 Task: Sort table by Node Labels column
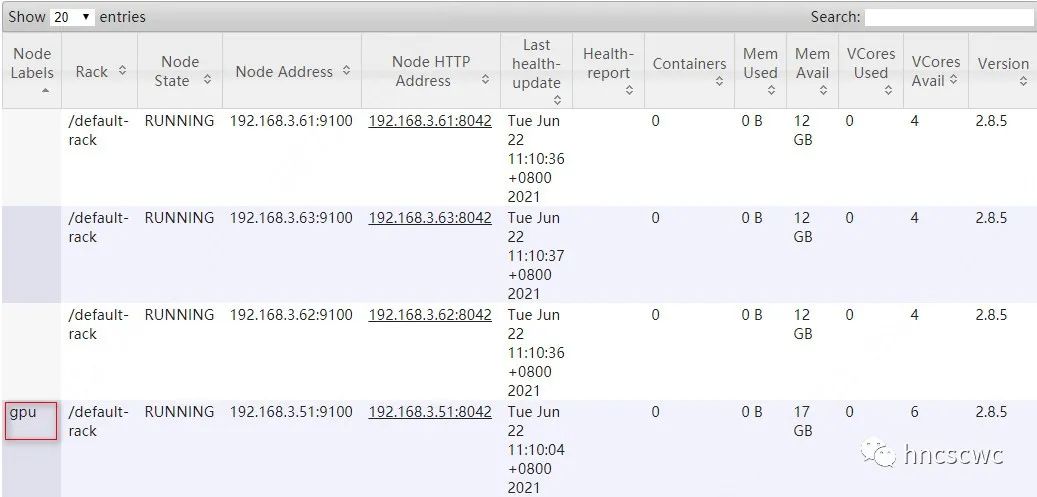click(x=31, y=71)
